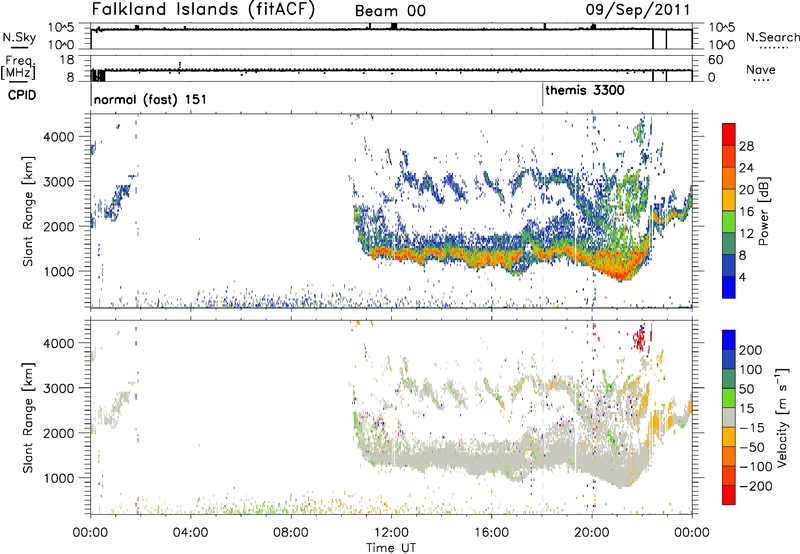Select the 'N.Search' legend label
This screenshot has width=800, height=554.
773,37
